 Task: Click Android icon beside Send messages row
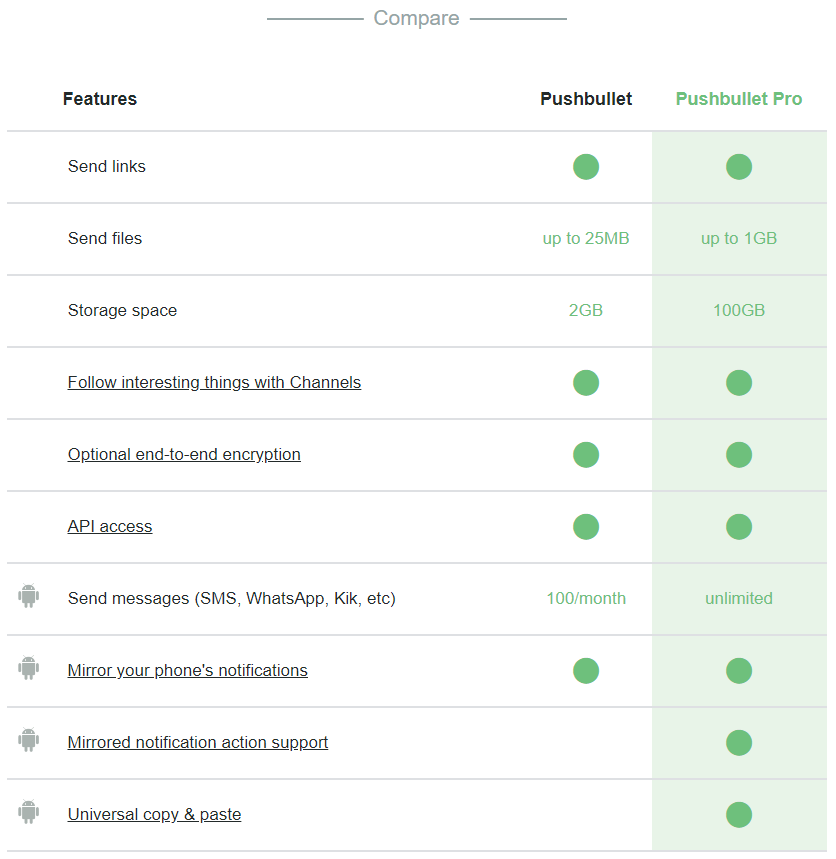28,595
